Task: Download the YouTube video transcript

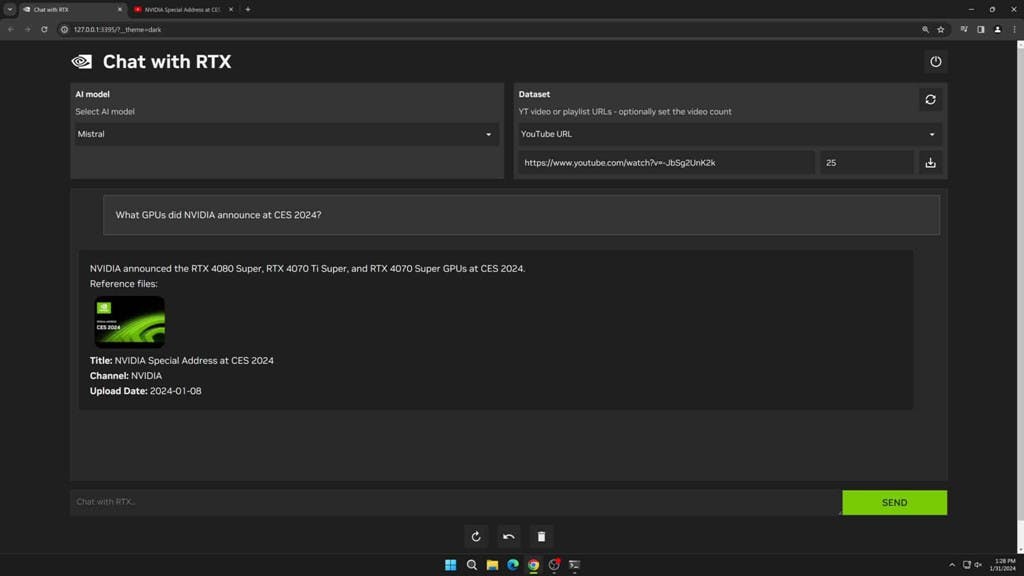Action: (930, 163)
